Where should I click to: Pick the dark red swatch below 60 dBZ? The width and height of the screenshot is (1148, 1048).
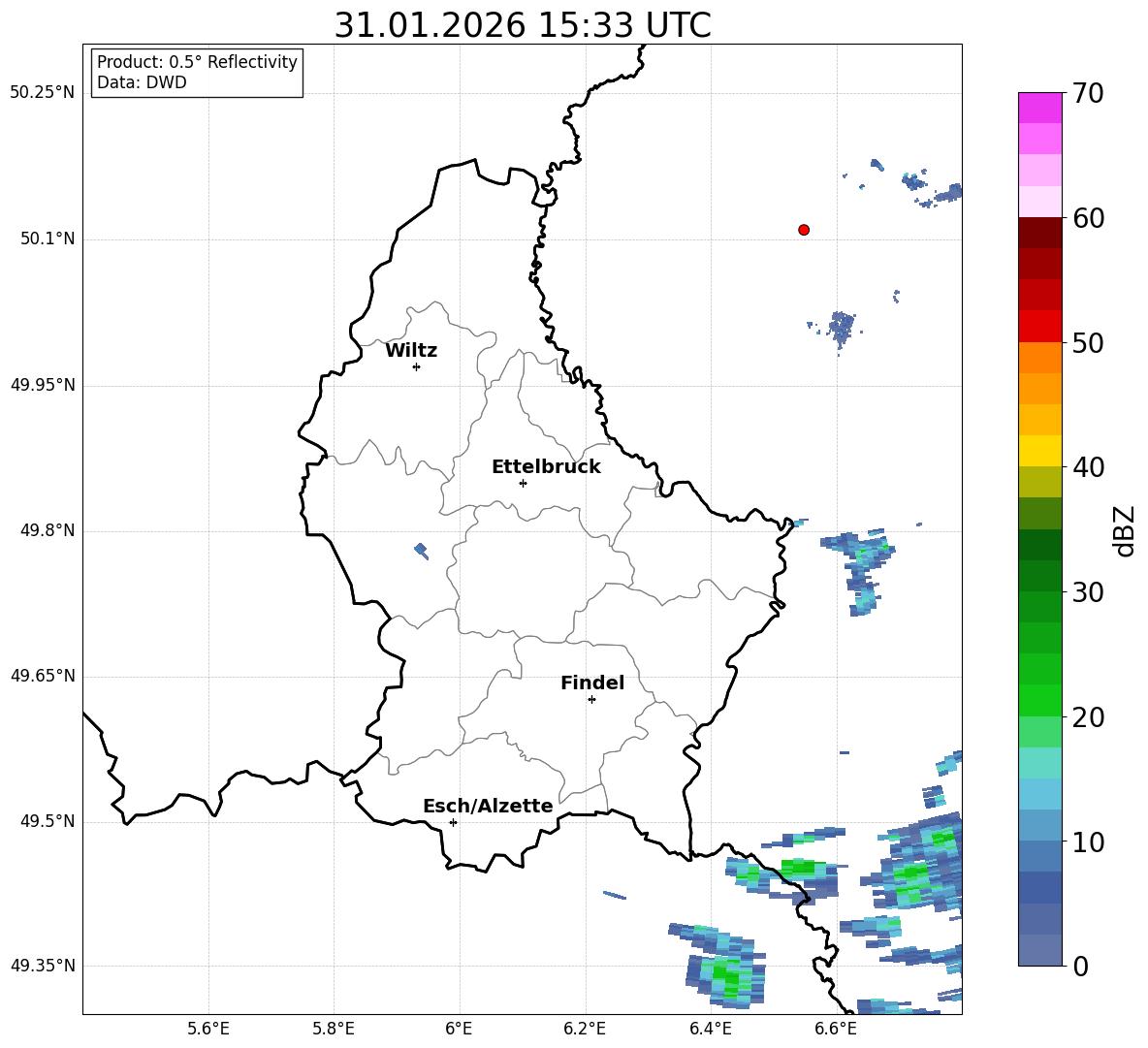click(1040, 233)
